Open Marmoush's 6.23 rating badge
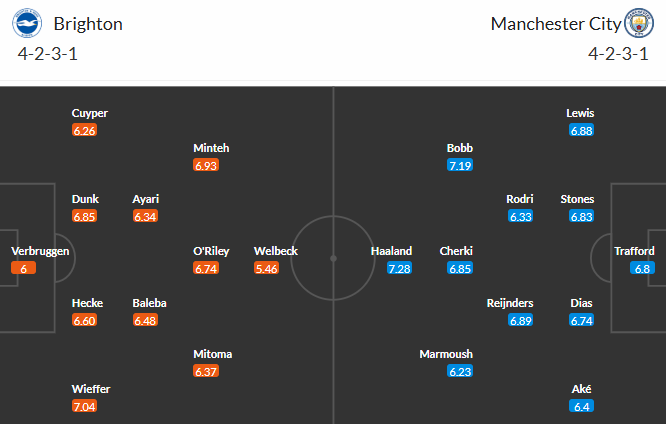666x424 pixels. tap(460, 371)
